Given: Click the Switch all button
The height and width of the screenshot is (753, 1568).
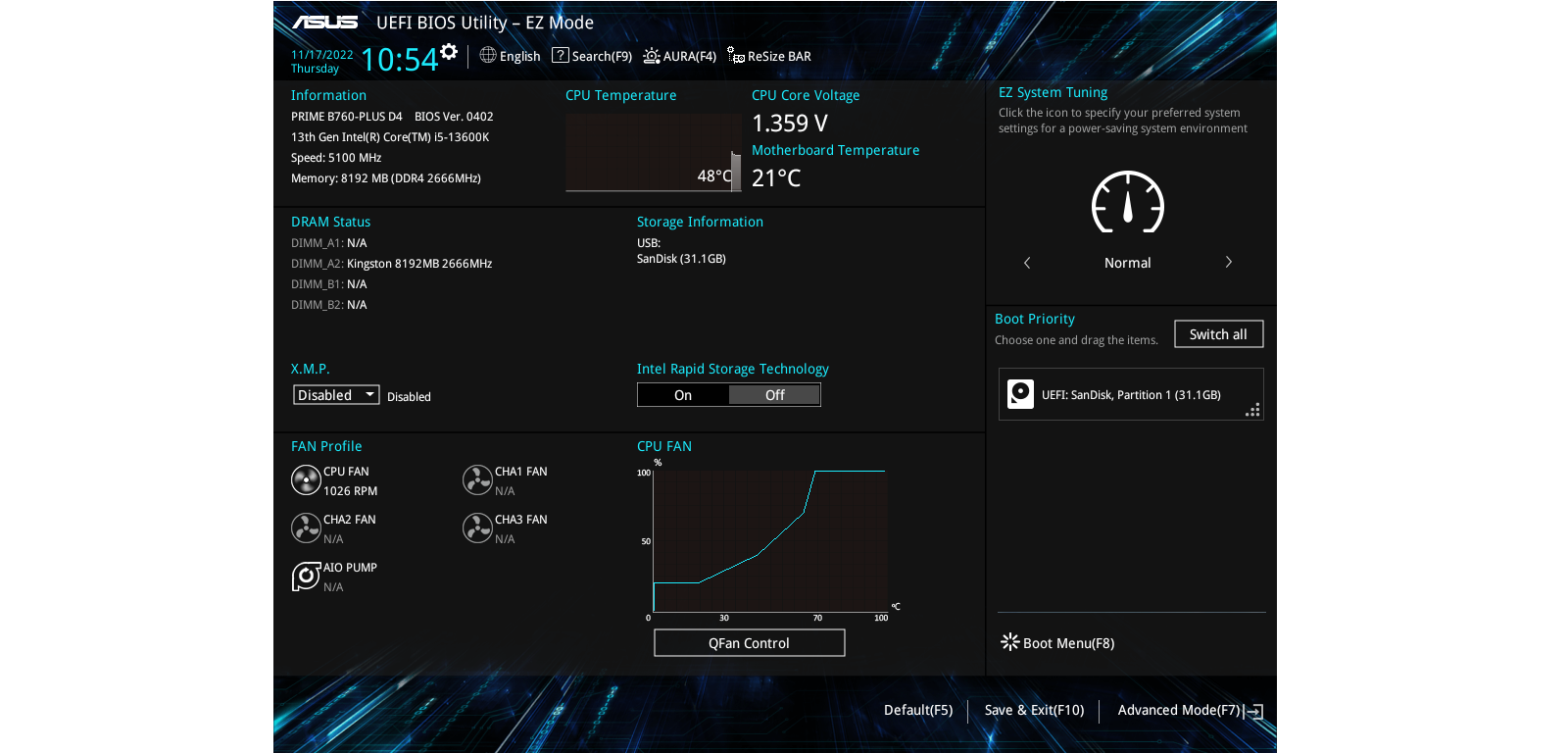Looking at the screenshot, I should coord(1218,334).
